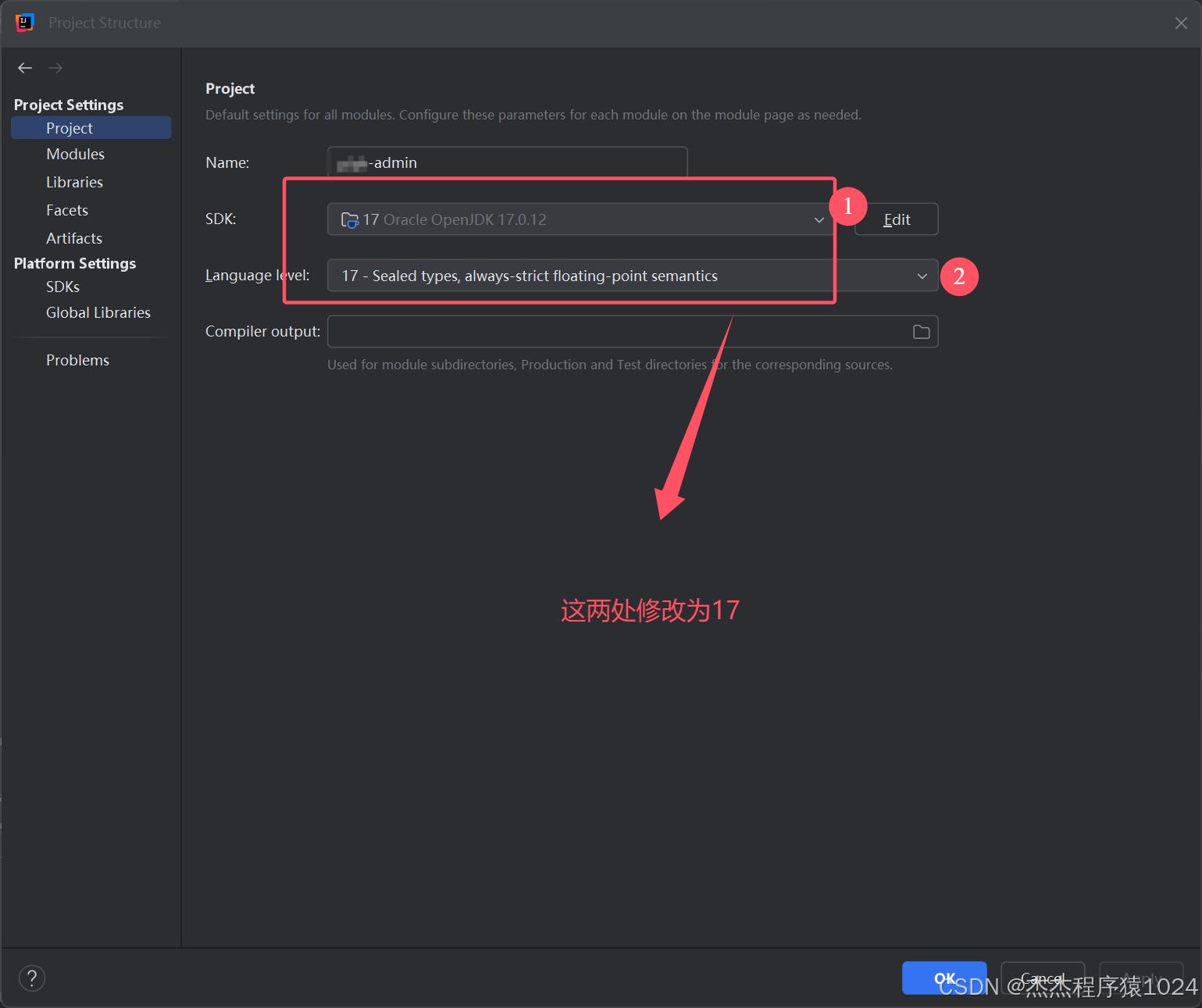Open the Libraries section
This screenshot has height=1008, width=1202.
coord(74,182)
